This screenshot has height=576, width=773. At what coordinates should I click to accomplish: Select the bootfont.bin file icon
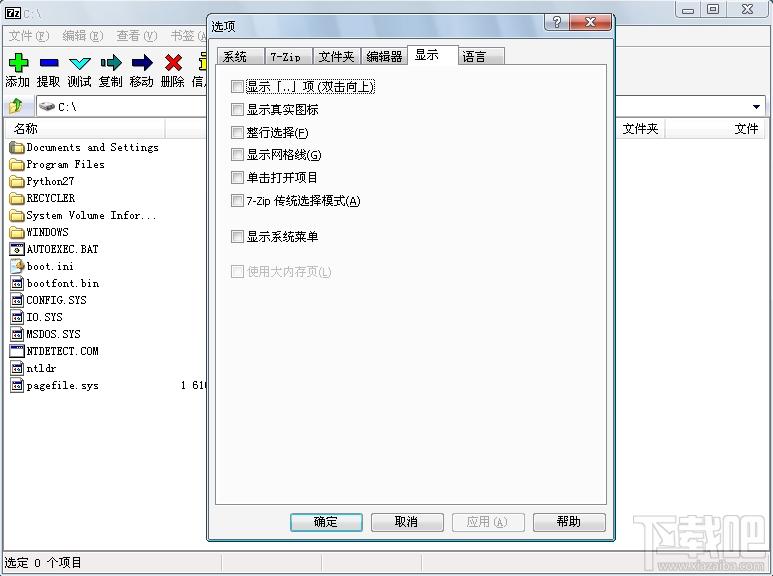point(17,283)
